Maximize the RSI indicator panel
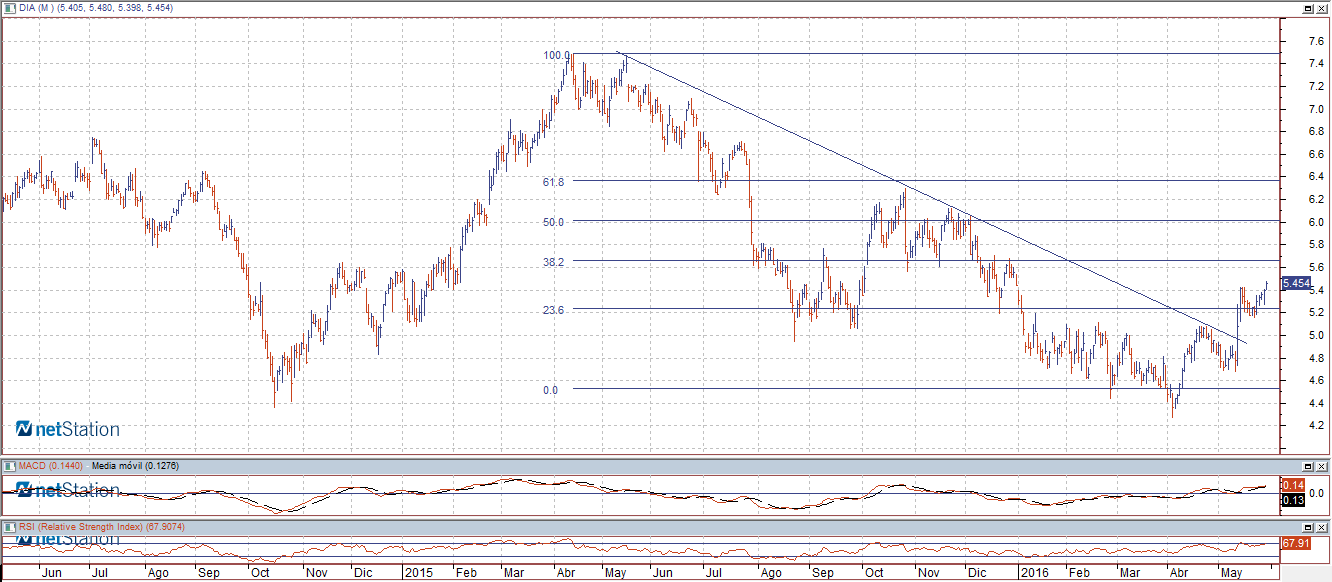This screenshot has height=582, width=1332. (x=1307, y=527)
